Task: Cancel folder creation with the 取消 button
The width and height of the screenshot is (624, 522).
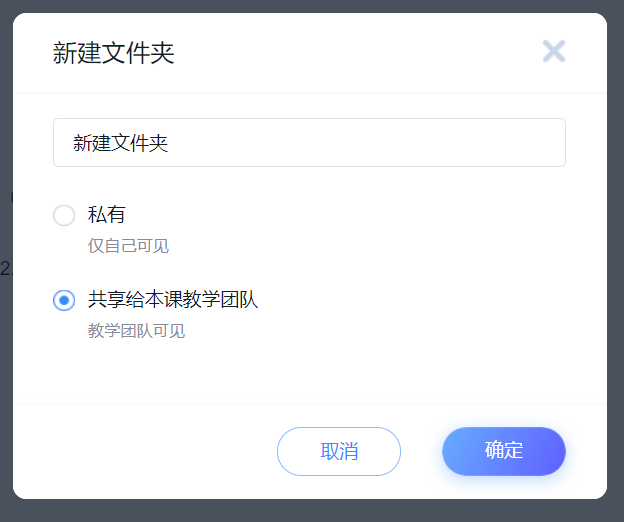Action: 339,451
